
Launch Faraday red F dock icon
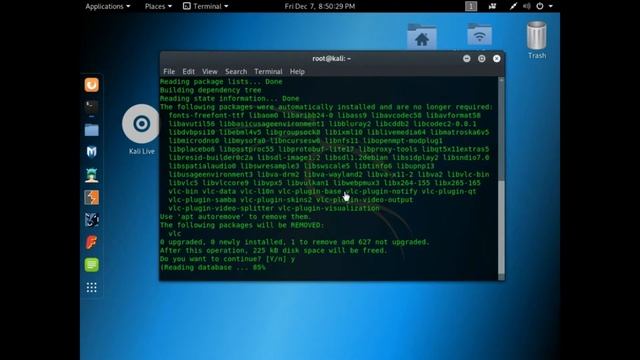(91, 242)
